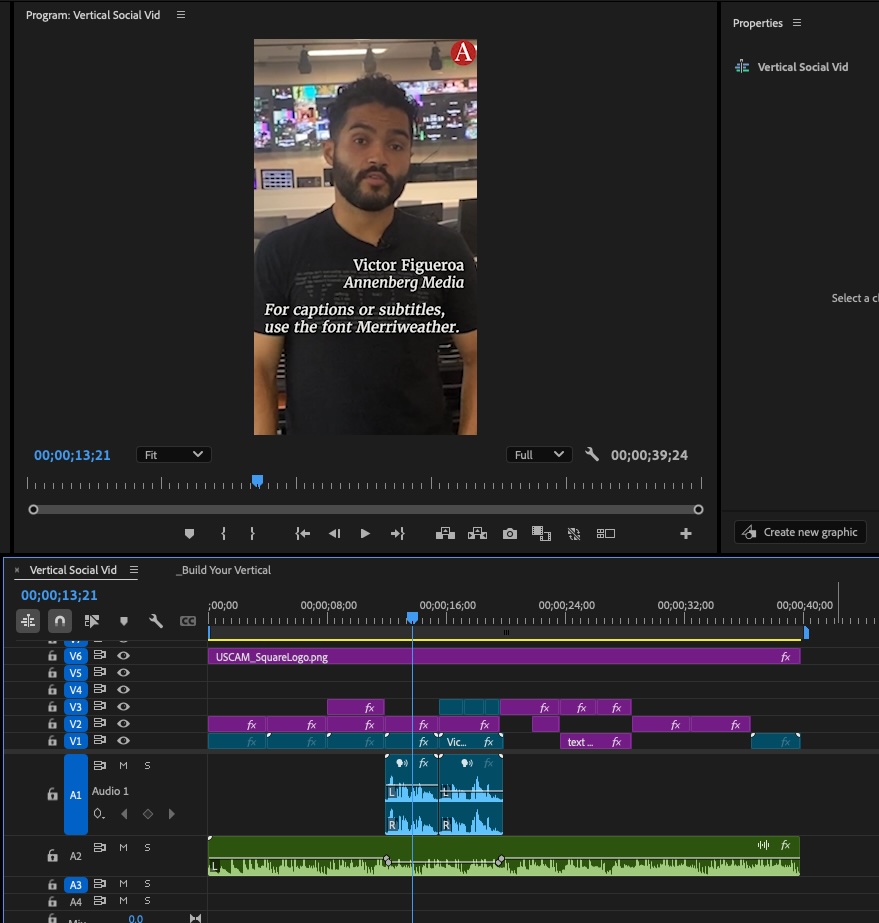The image size is (879, 923).
Task: Play the Program monitor video
Action: pos(365,534)
